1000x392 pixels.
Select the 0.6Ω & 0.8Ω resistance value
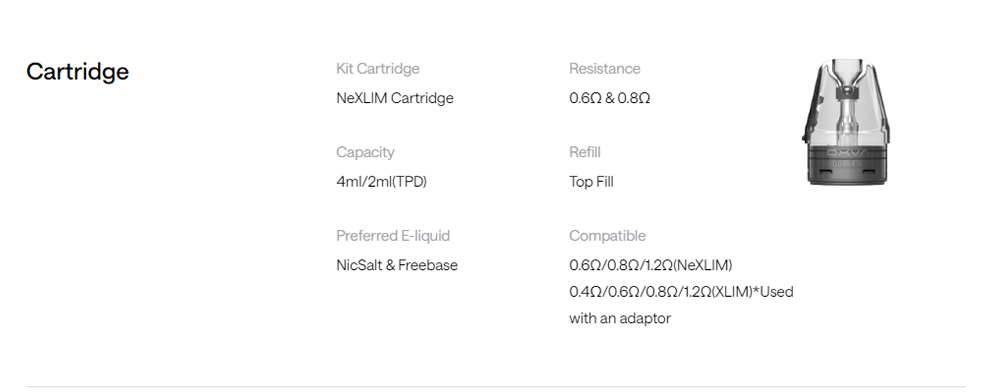[x=610, y=98]
